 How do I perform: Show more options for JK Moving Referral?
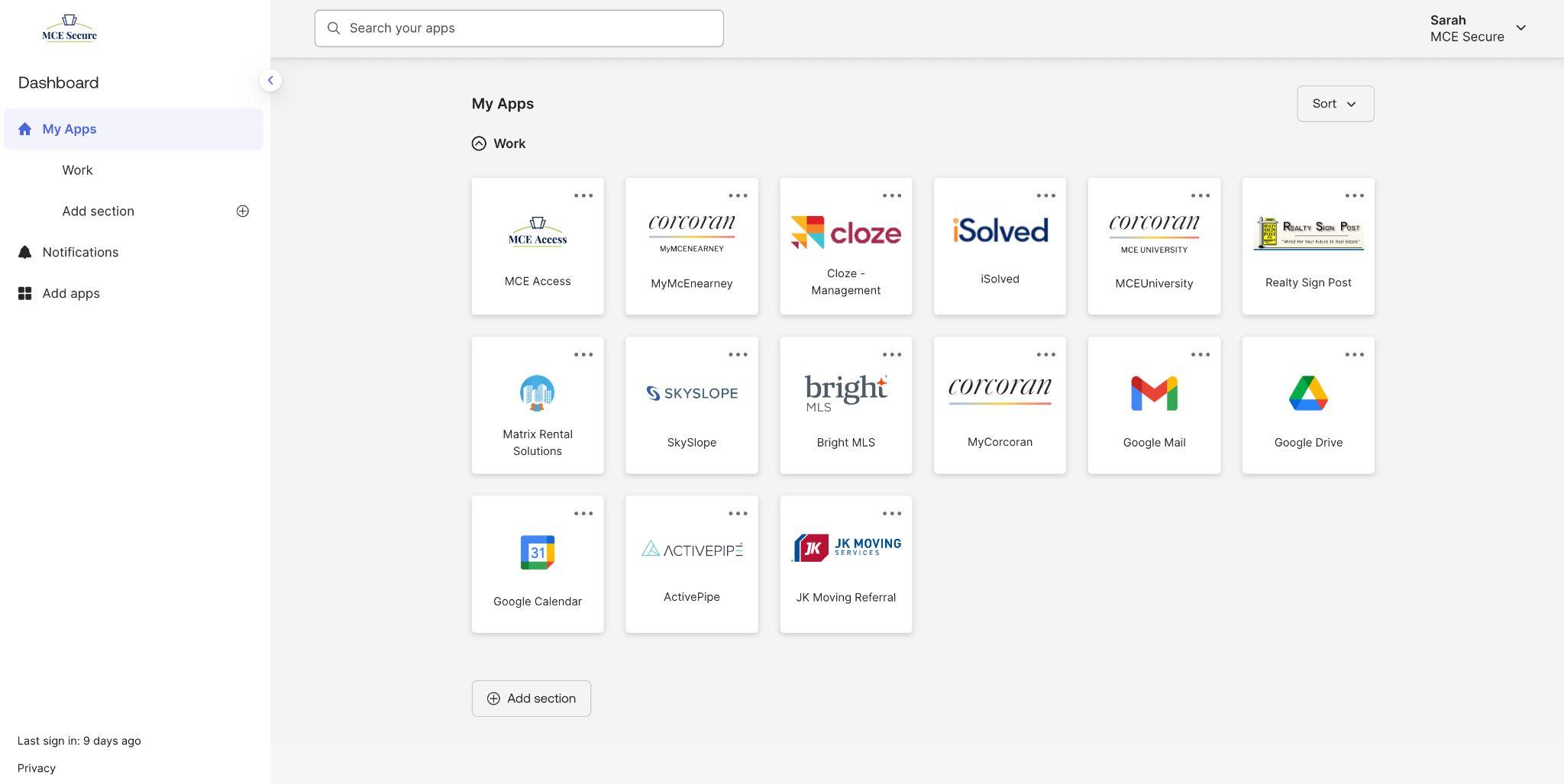[892, 513]
